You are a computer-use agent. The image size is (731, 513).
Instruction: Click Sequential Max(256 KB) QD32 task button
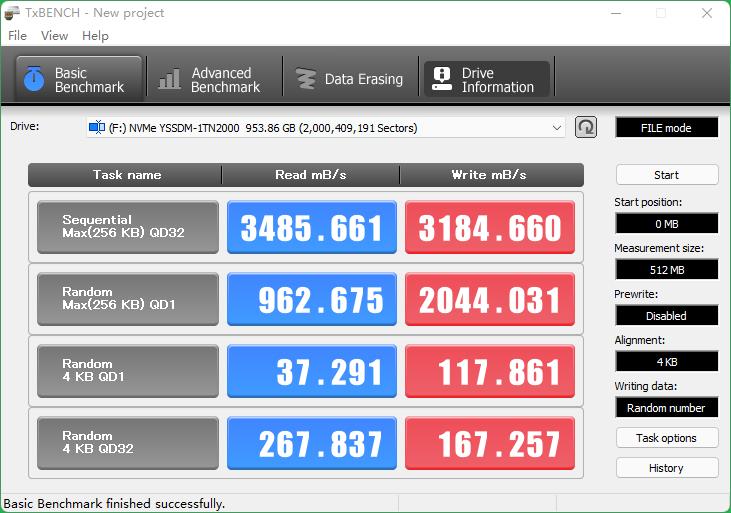click(x=128, y=227)
